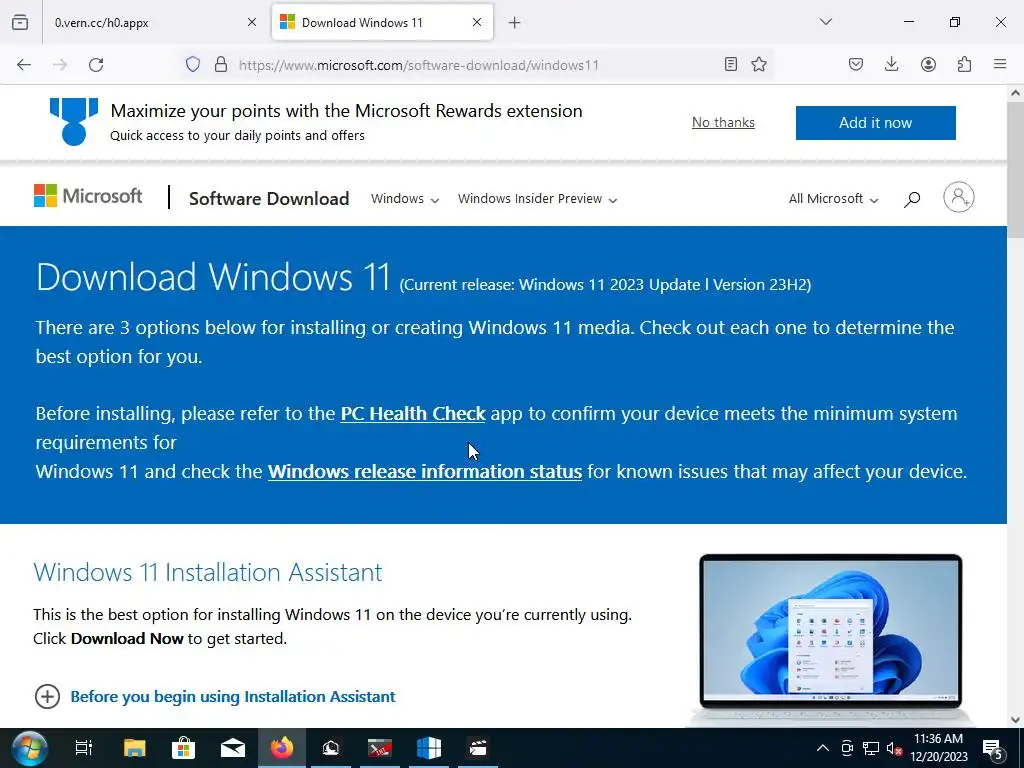The image size is (1024, 768).
Task: Open Microsoft Store taskbar icon
Action: click(x=184, y=748)
